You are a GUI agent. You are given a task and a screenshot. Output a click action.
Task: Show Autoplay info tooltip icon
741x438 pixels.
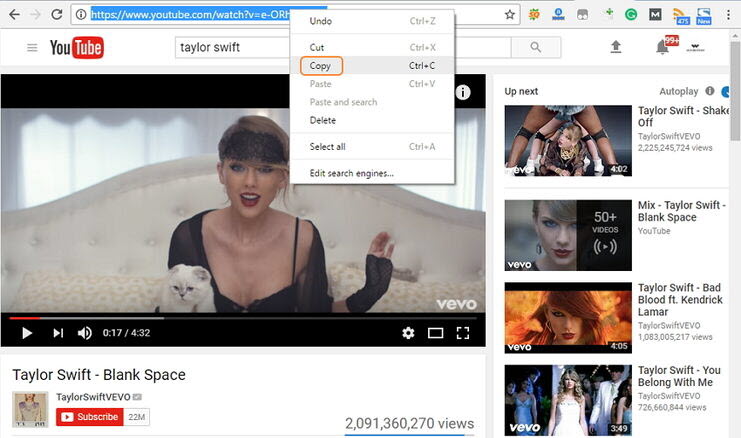709,91
